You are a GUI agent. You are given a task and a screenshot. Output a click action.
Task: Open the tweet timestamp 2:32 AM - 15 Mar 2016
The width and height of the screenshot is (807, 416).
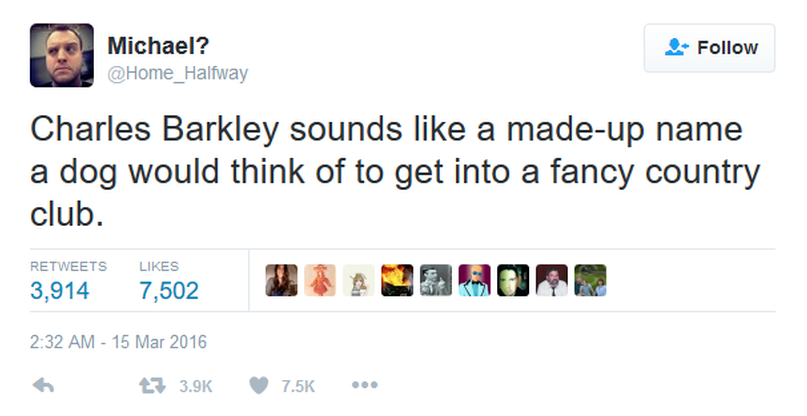118,342
